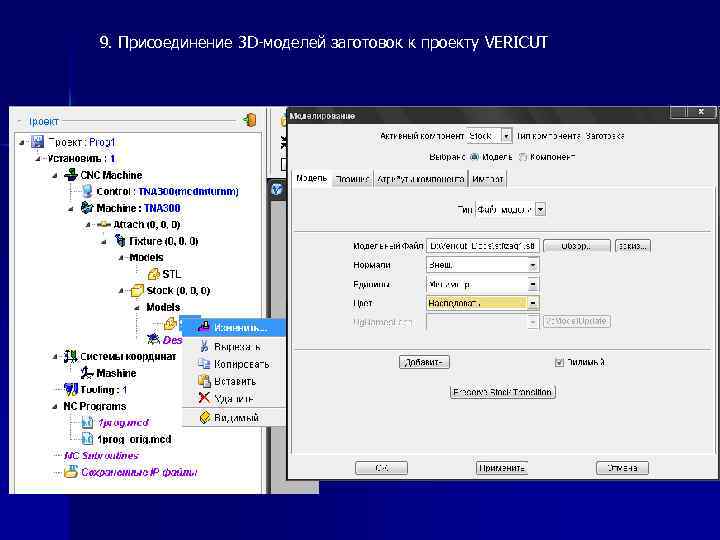Click the Отмена button

[x=622, y=468]
